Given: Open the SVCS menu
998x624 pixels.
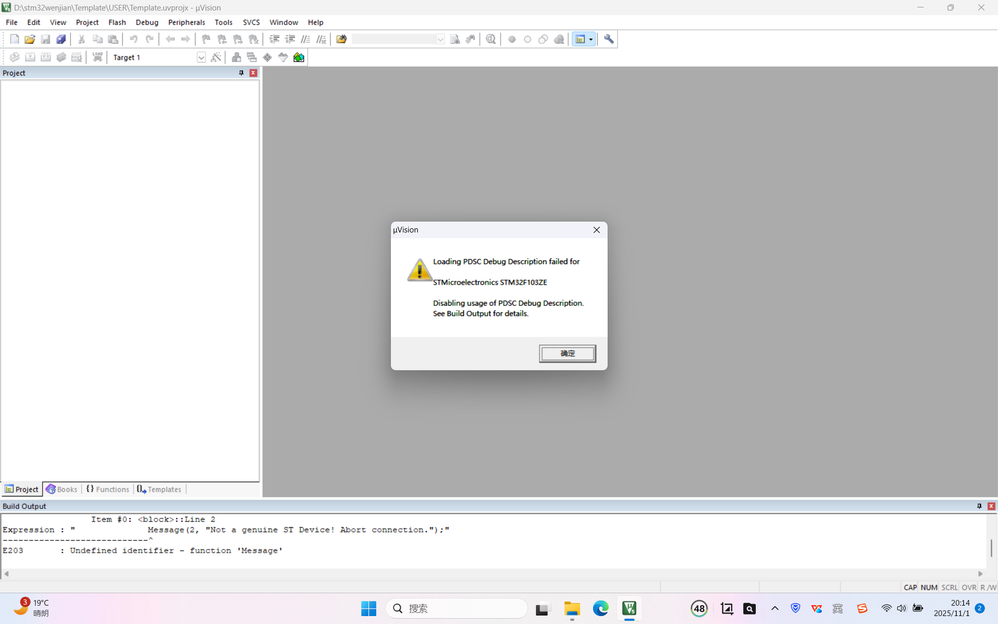Looking at the screenshot, I should [x=251, y=22].
